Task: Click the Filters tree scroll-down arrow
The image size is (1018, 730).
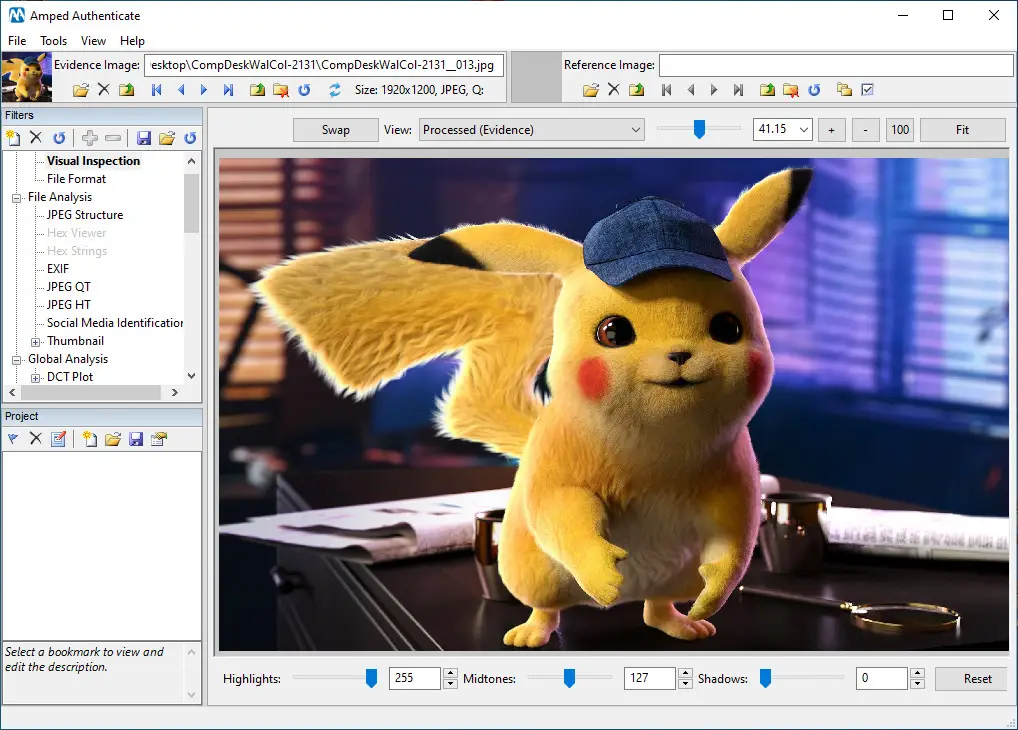Action: click(192, 376)
